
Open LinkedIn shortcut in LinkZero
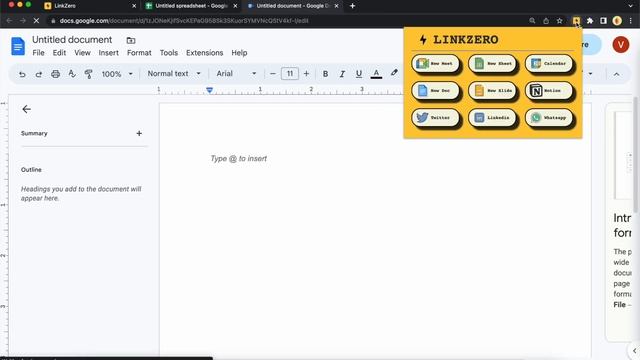(492, 118)
